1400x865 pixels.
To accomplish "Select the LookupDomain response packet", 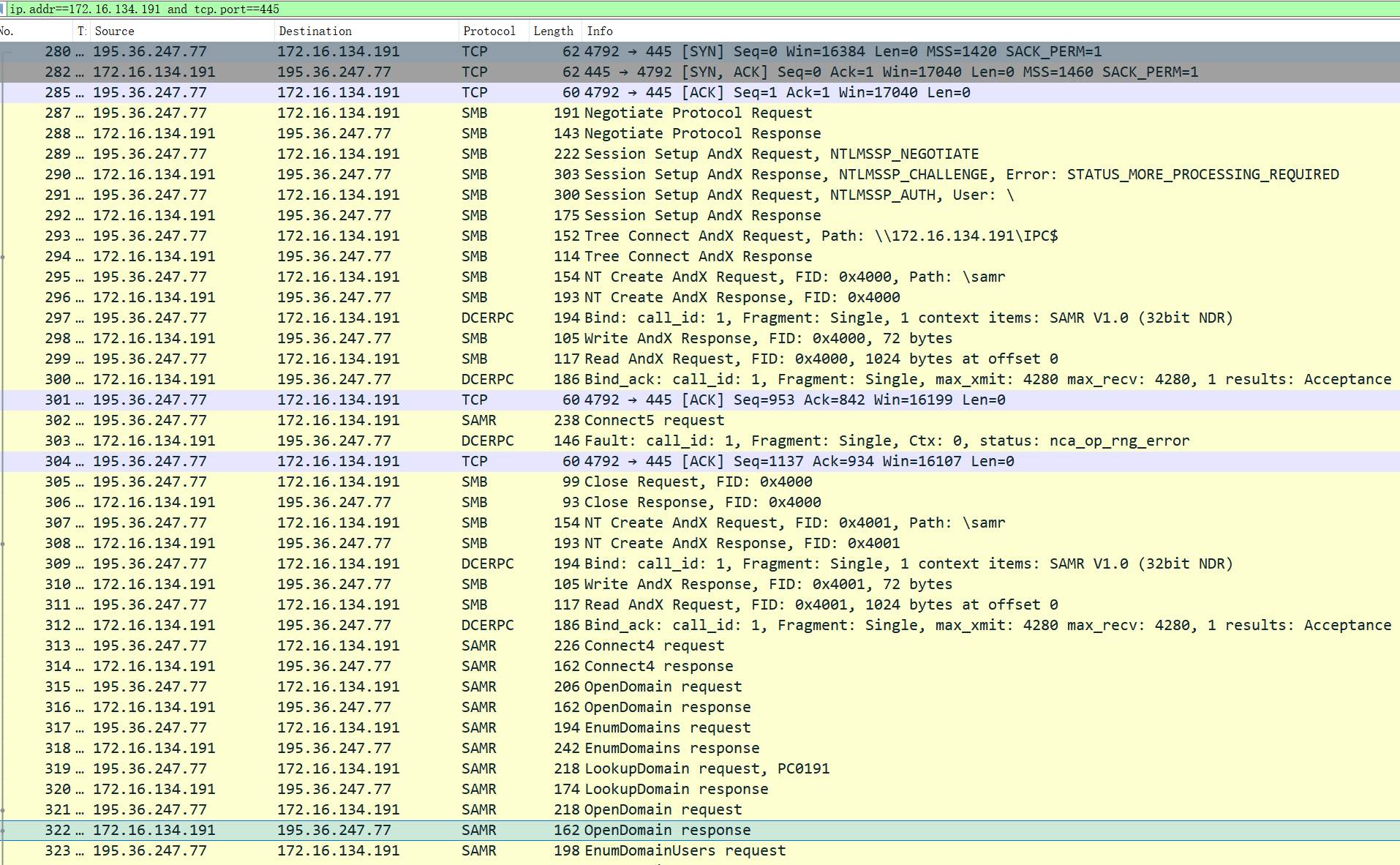I will 700,789.
